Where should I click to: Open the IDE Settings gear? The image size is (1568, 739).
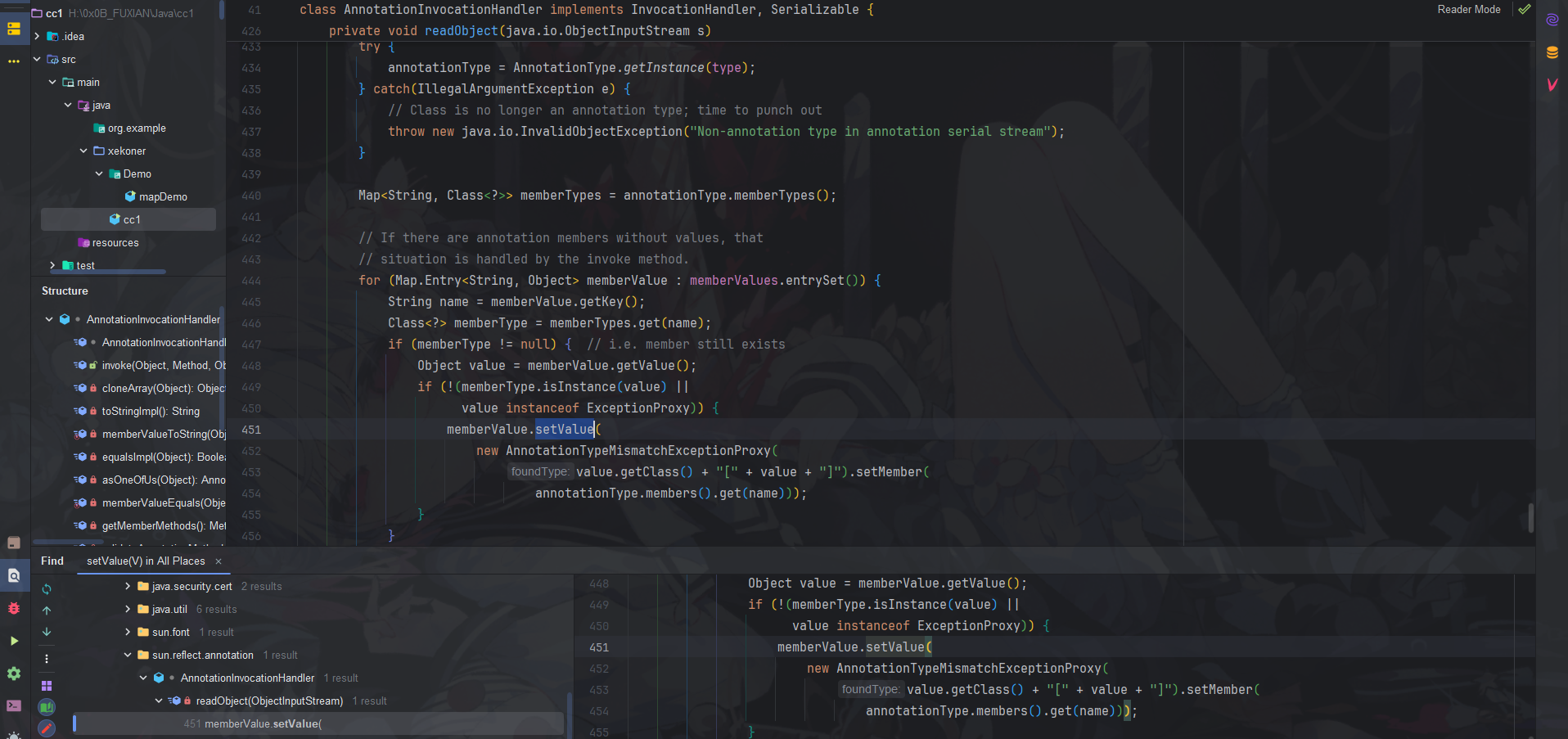pos(14,674)
